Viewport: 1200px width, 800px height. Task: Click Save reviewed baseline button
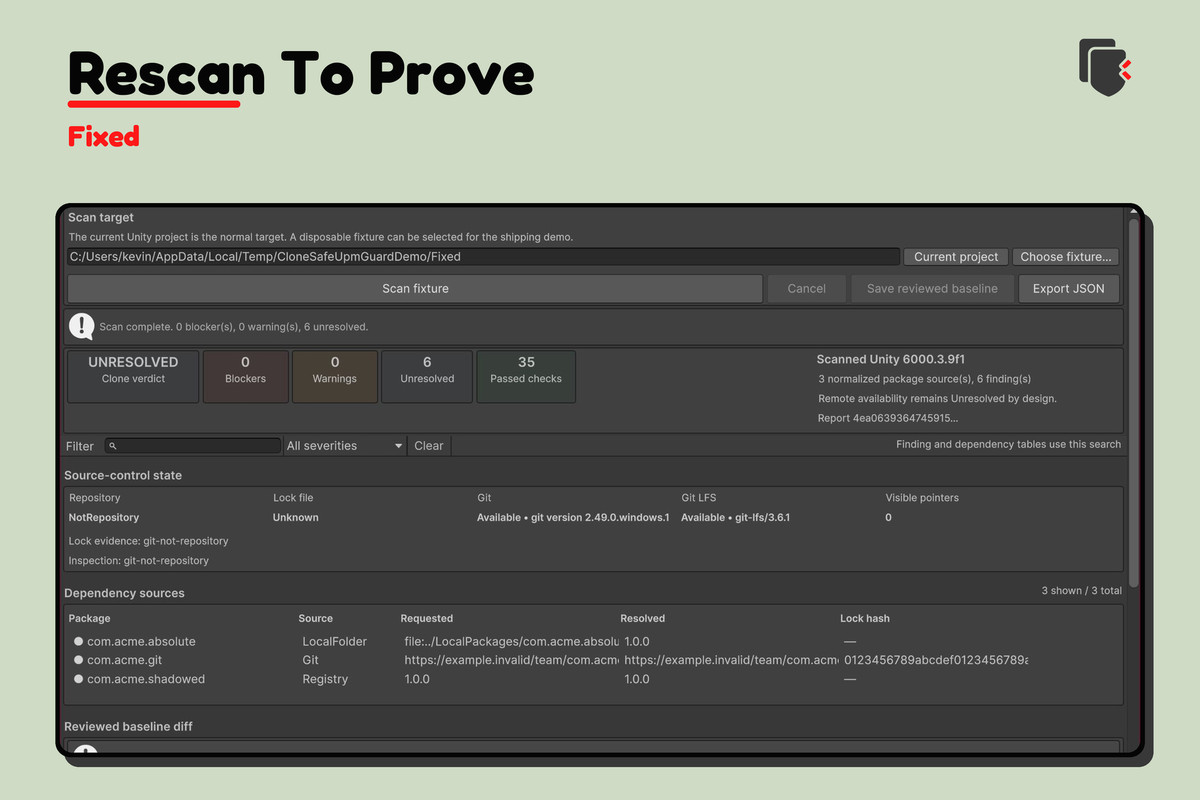click(x=932, y=289)
